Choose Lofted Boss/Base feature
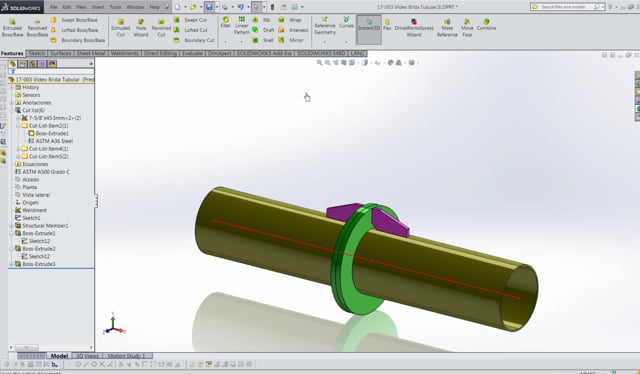 tap(74, 30)
